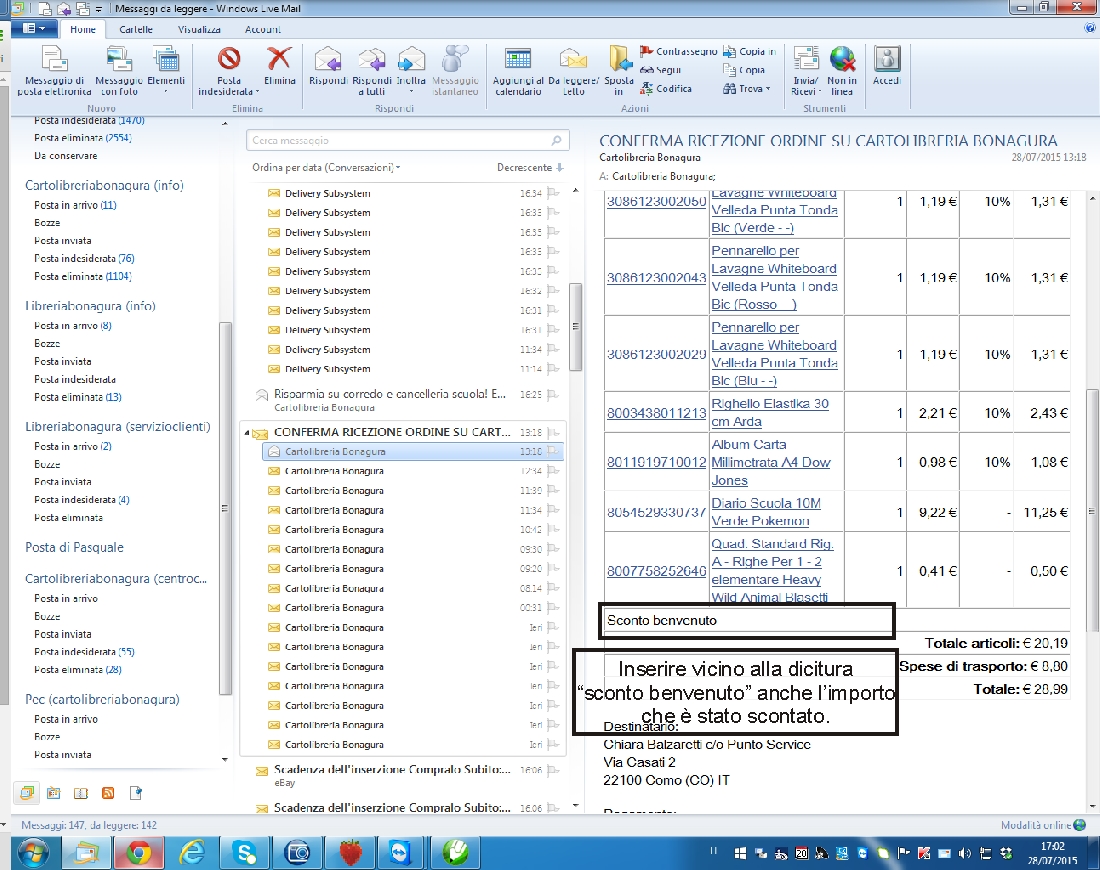Expand the Trova dropdown
The height and width of the screenshot is (870, 1100).
(746, 88)
